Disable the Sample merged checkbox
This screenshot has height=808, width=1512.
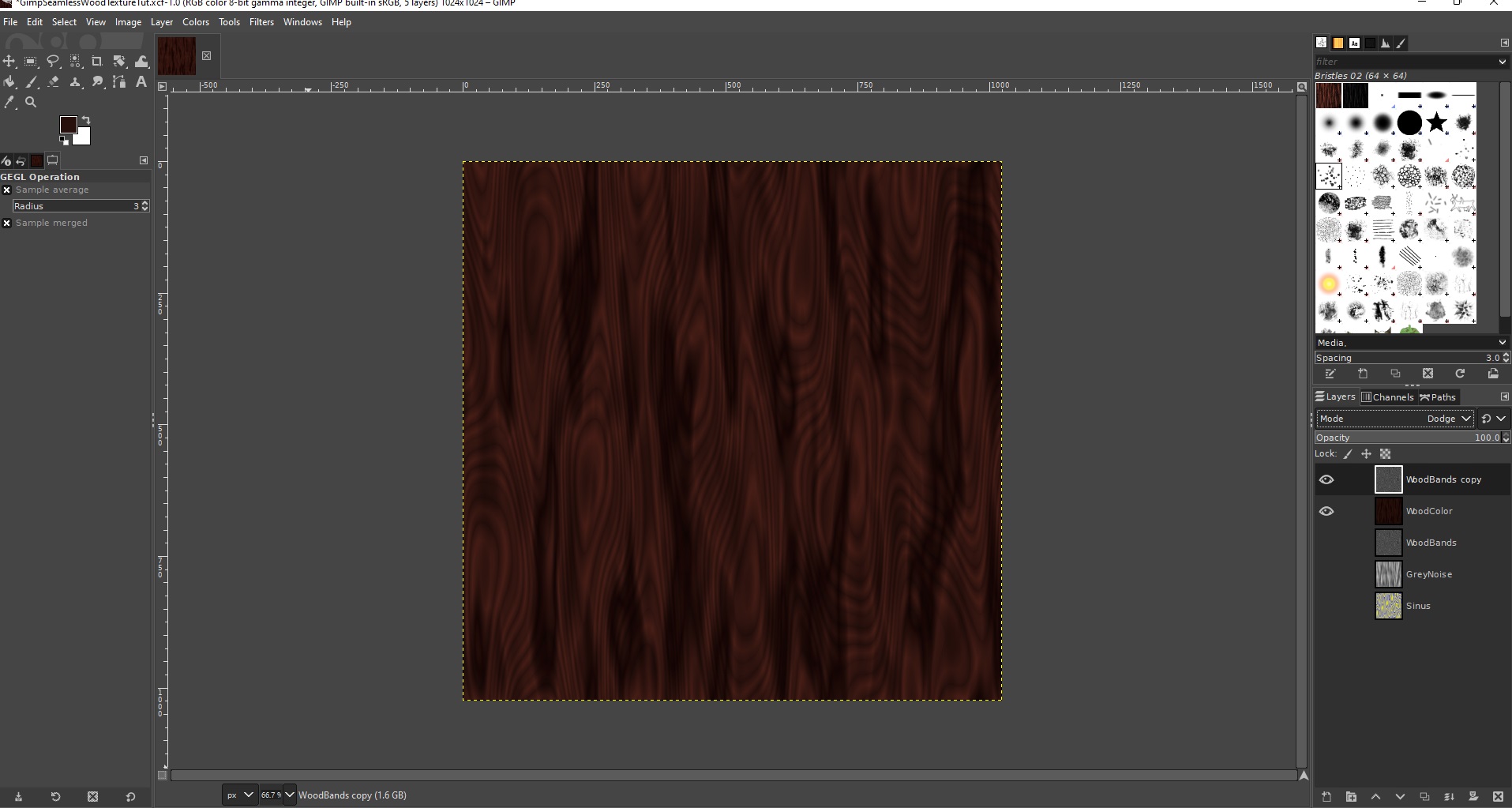point(6,223)
